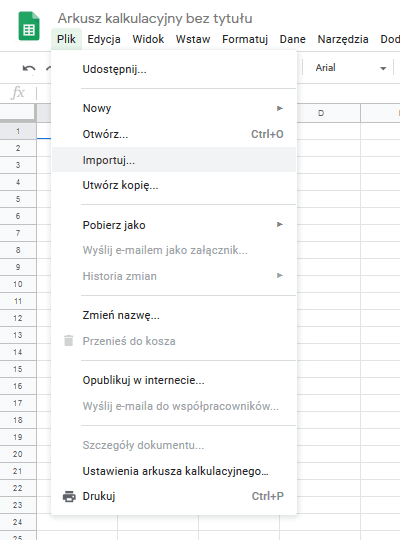Viewport: 400px width, 540px height.
Task: Select row 14 header
Action: (x=18, y=352)
